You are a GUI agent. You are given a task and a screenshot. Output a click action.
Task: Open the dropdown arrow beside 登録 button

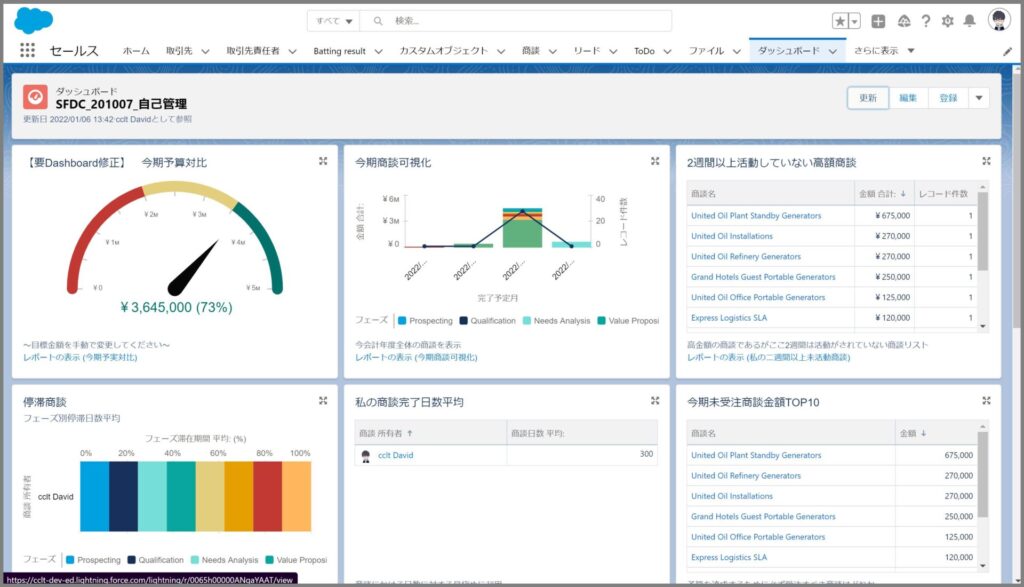click(x=979, y=98)
